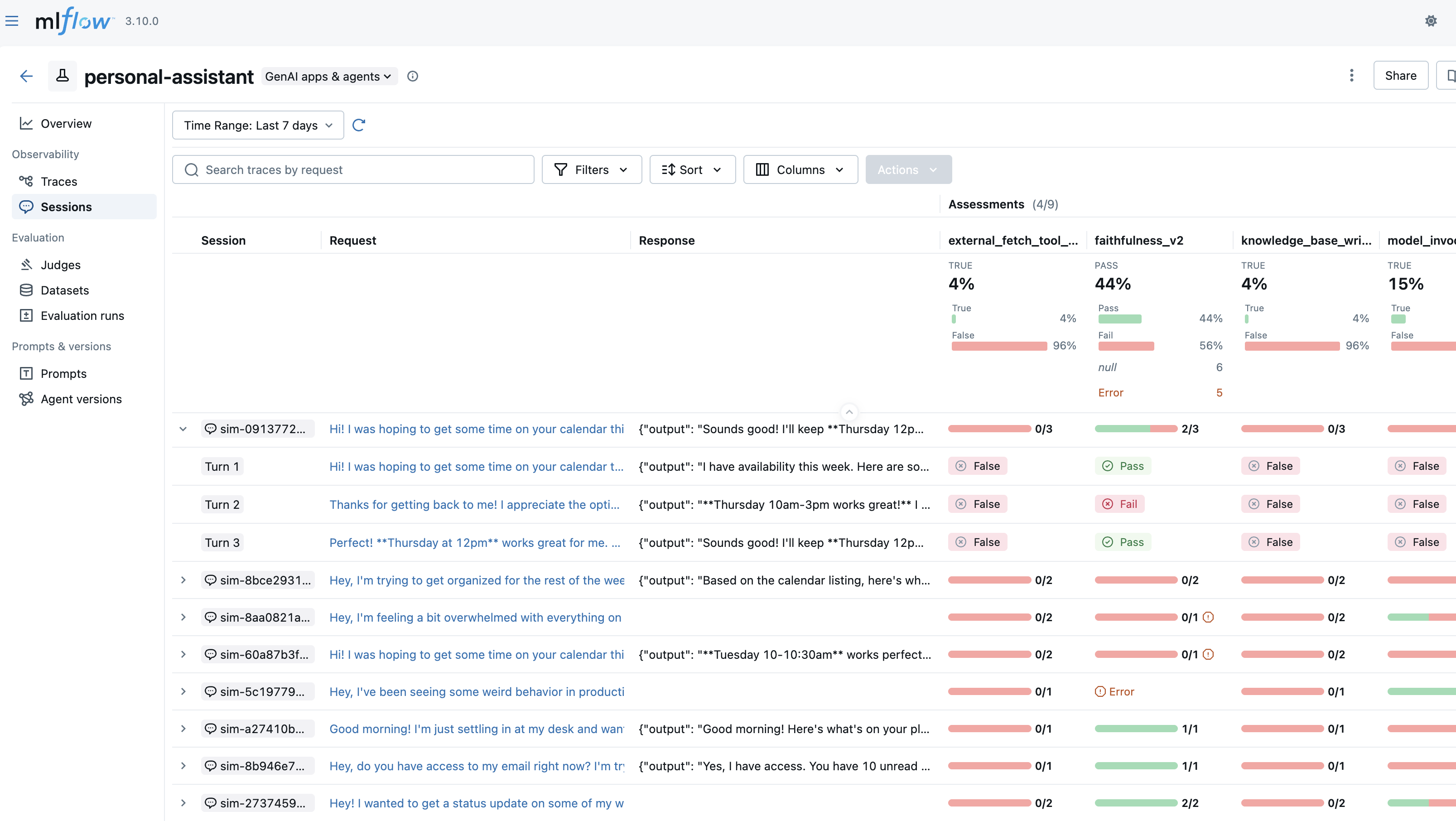This screenshot has height=821, width=1456.
Task: Open Judges in the sidebar
Action: tap(61, 265)
